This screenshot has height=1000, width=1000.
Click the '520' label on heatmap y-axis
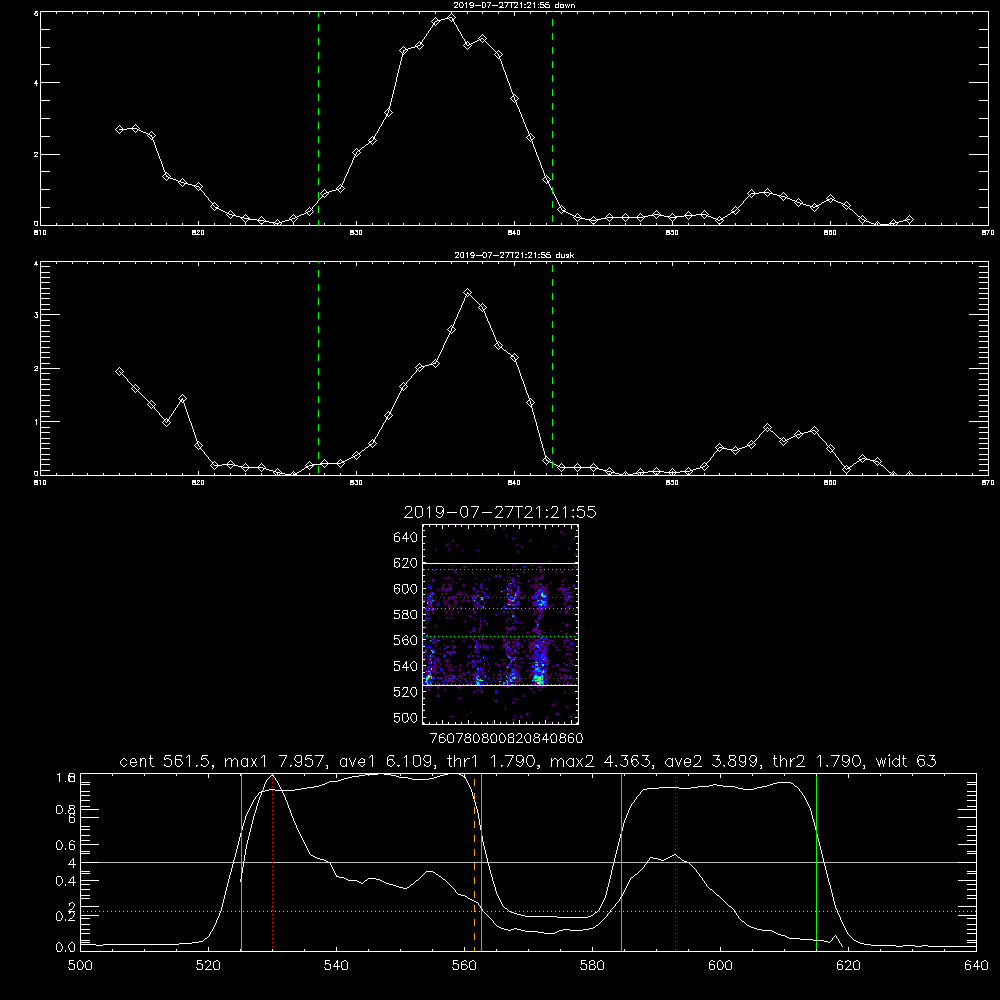coord(405,692)
